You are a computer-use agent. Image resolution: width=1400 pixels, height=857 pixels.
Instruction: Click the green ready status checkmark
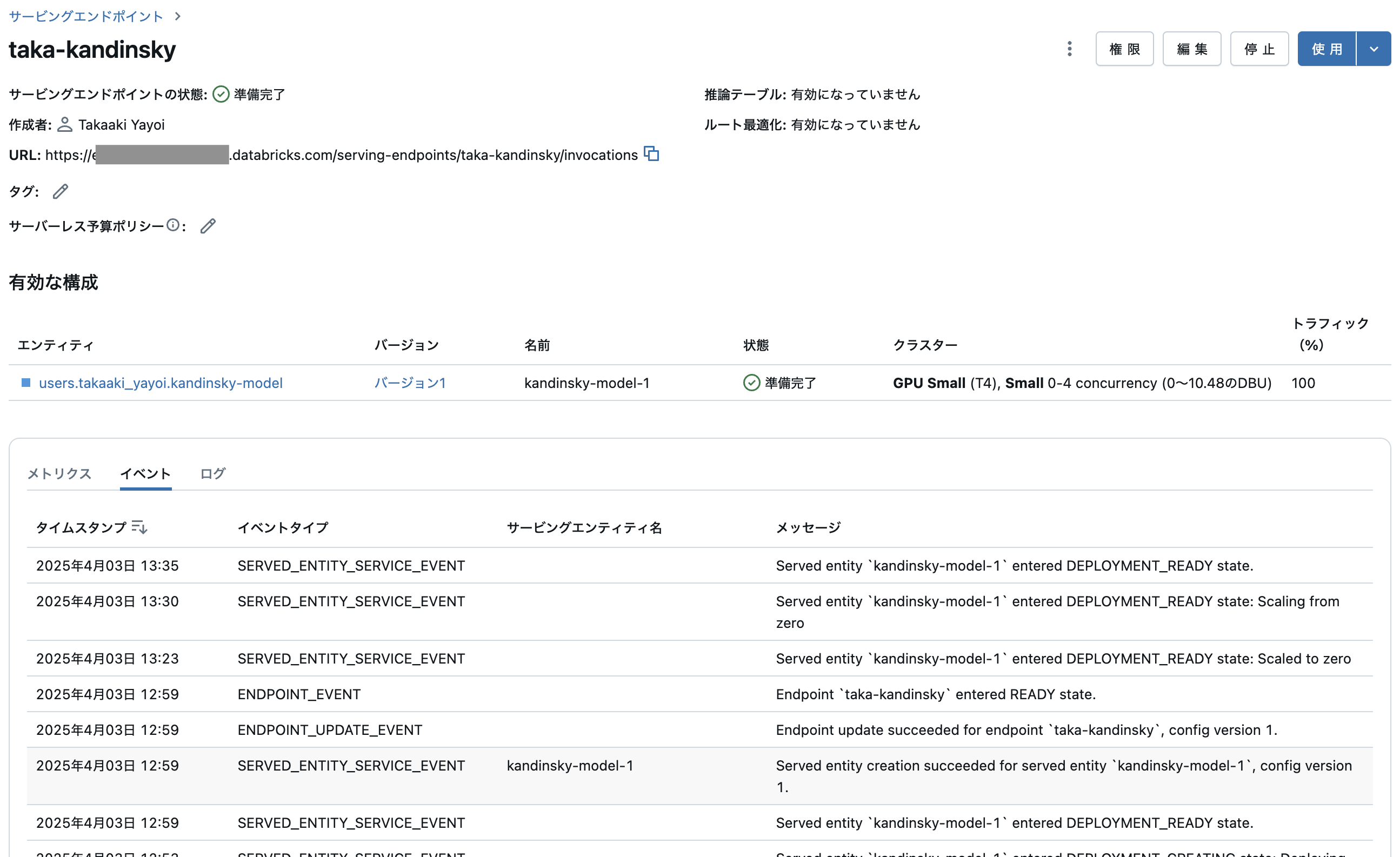tap(221, 93)
